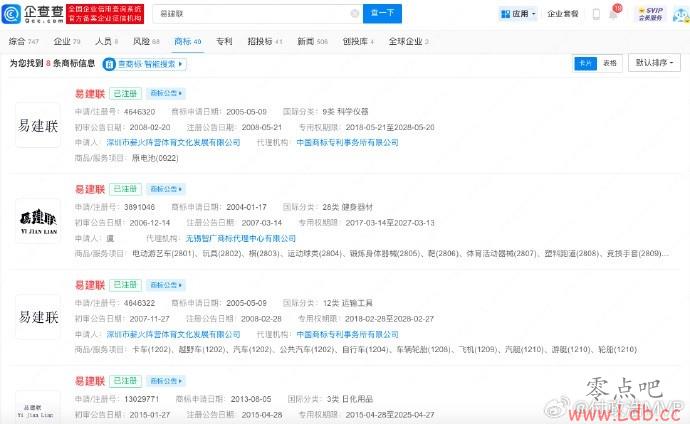Open the SVIP 会员服务 icon
690x424 pixels.
pos(651,14)
